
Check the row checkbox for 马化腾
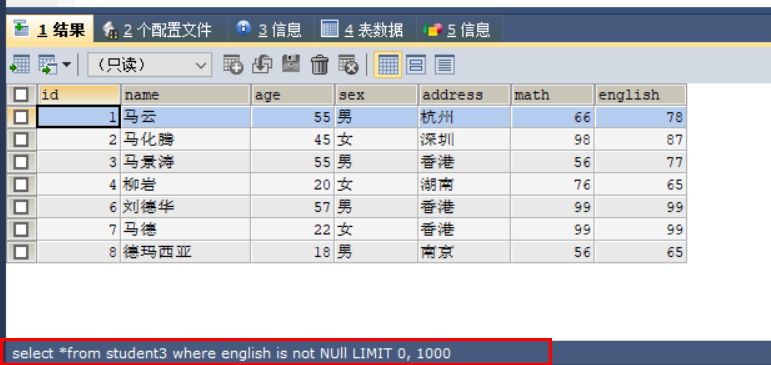(21, 140)
